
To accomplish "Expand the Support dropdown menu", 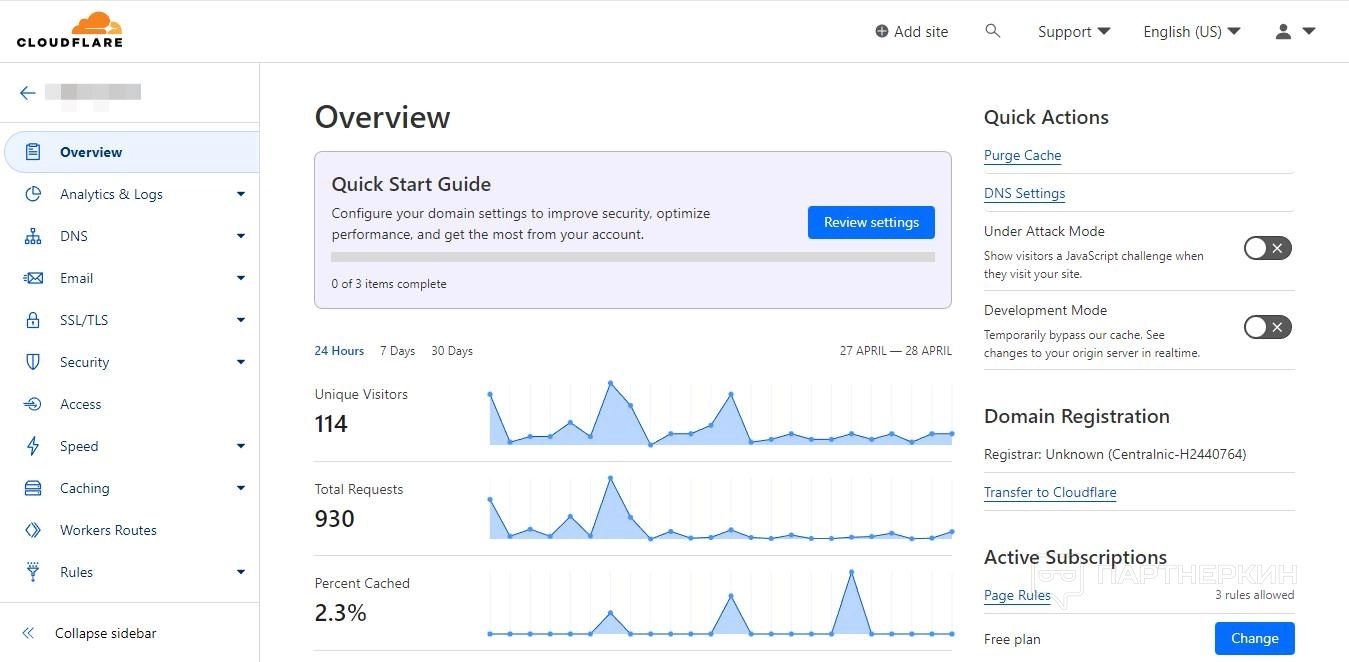I will pyautogui.click(x=1074, y=31).
